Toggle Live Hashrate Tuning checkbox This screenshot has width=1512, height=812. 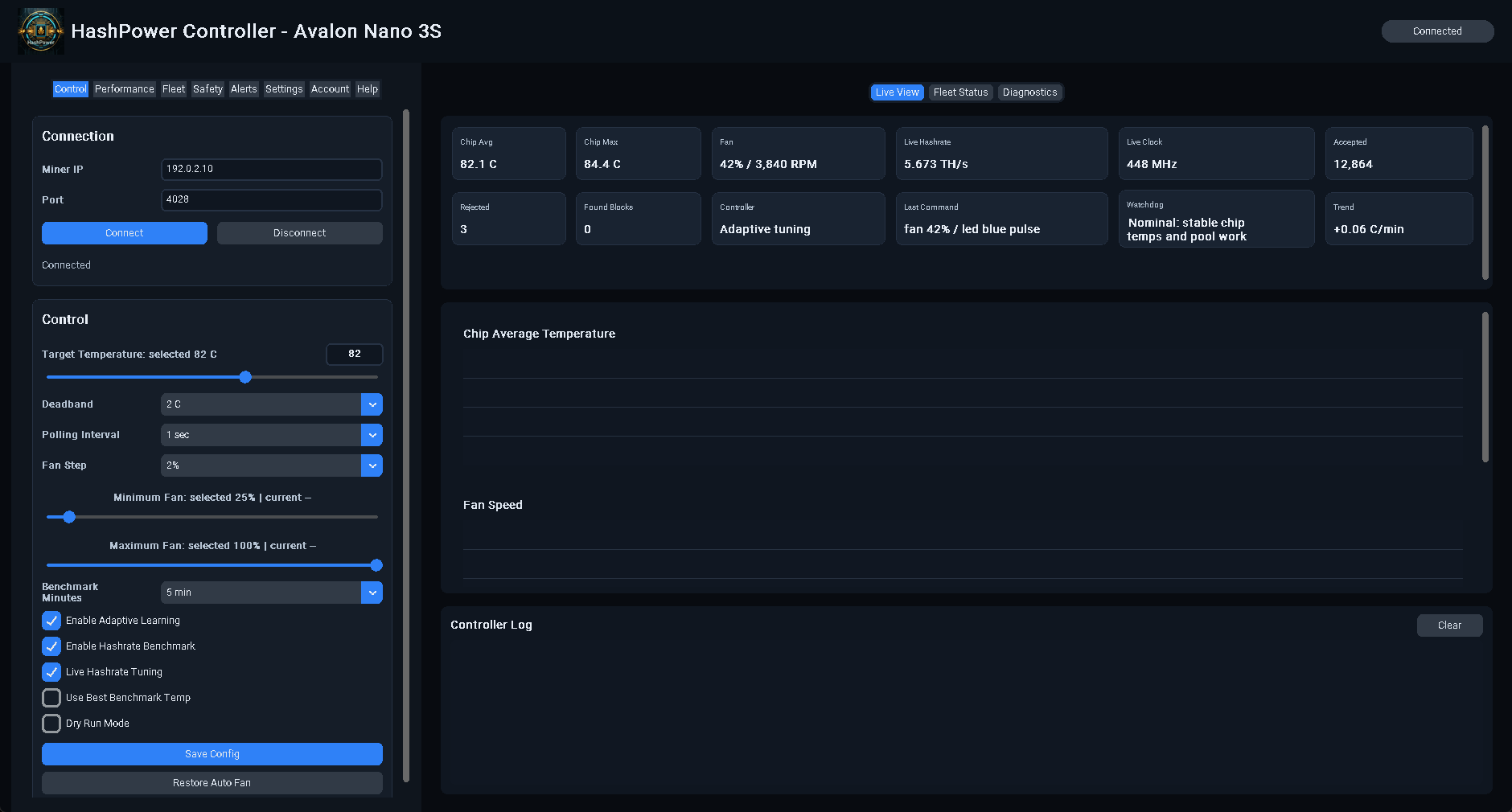[x=51, y=672]
